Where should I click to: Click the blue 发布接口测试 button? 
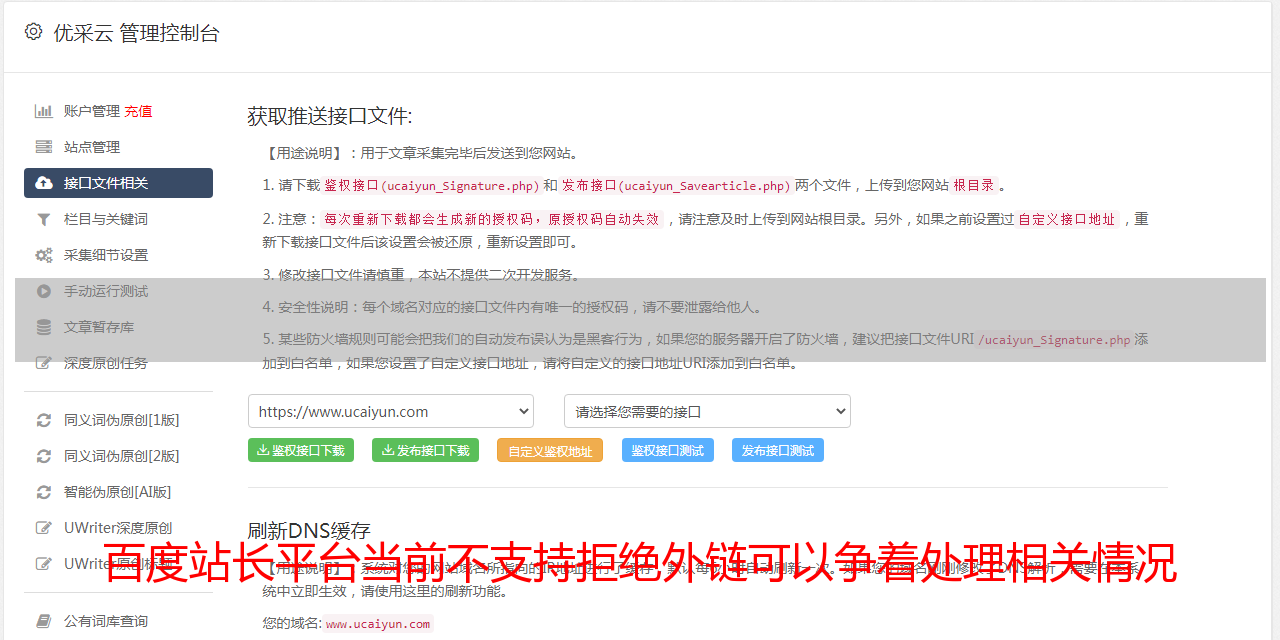(x=778, y=450)
